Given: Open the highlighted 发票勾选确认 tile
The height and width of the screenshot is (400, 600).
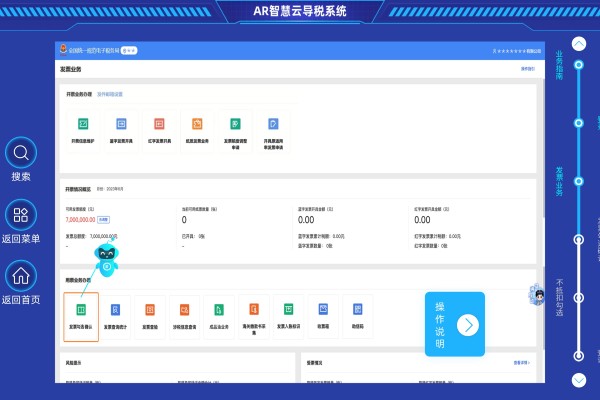Looking at the screenshot, I should click(x=81, y=317).
